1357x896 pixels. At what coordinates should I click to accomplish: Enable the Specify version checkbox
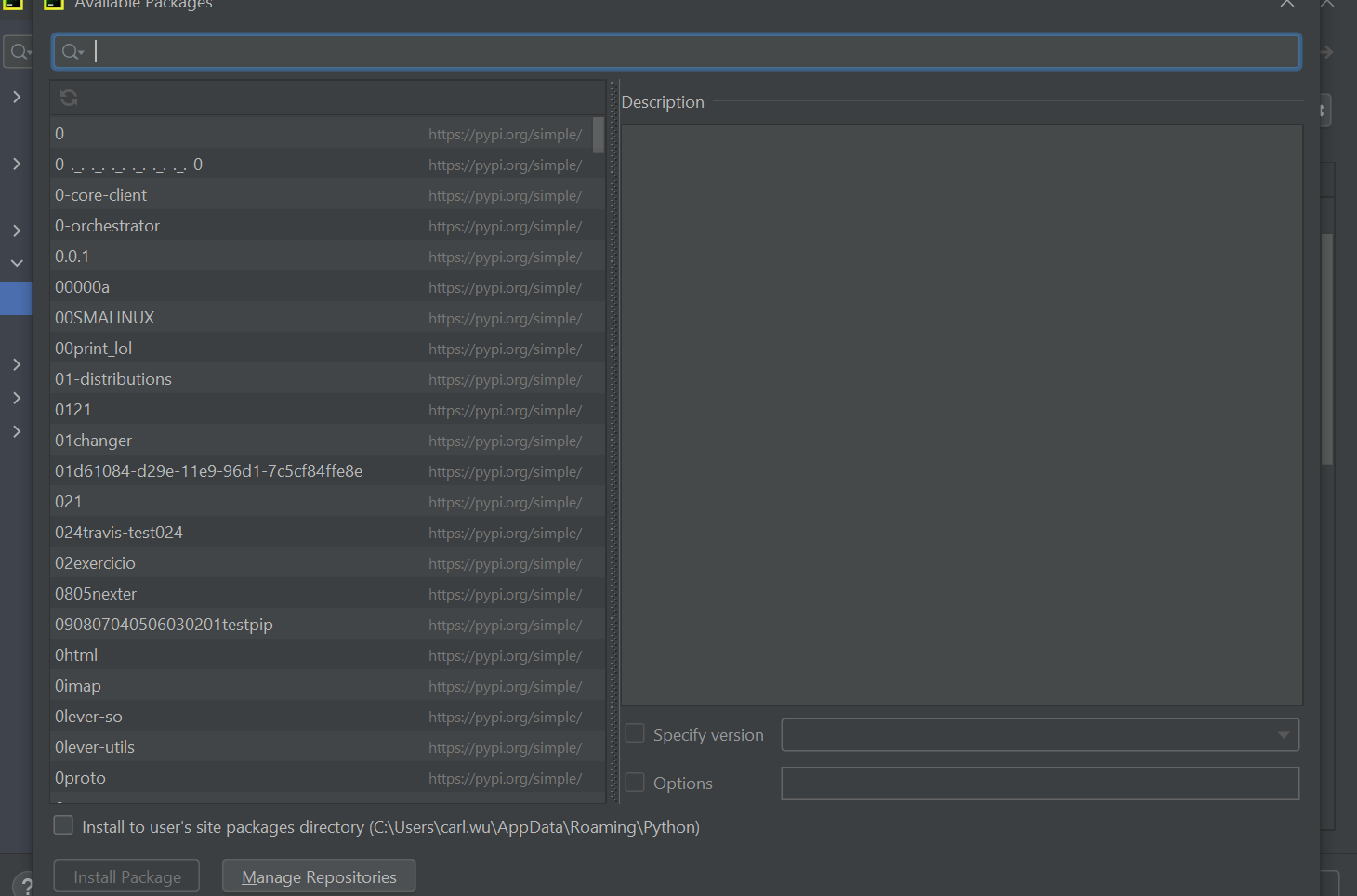click(634, 733)
